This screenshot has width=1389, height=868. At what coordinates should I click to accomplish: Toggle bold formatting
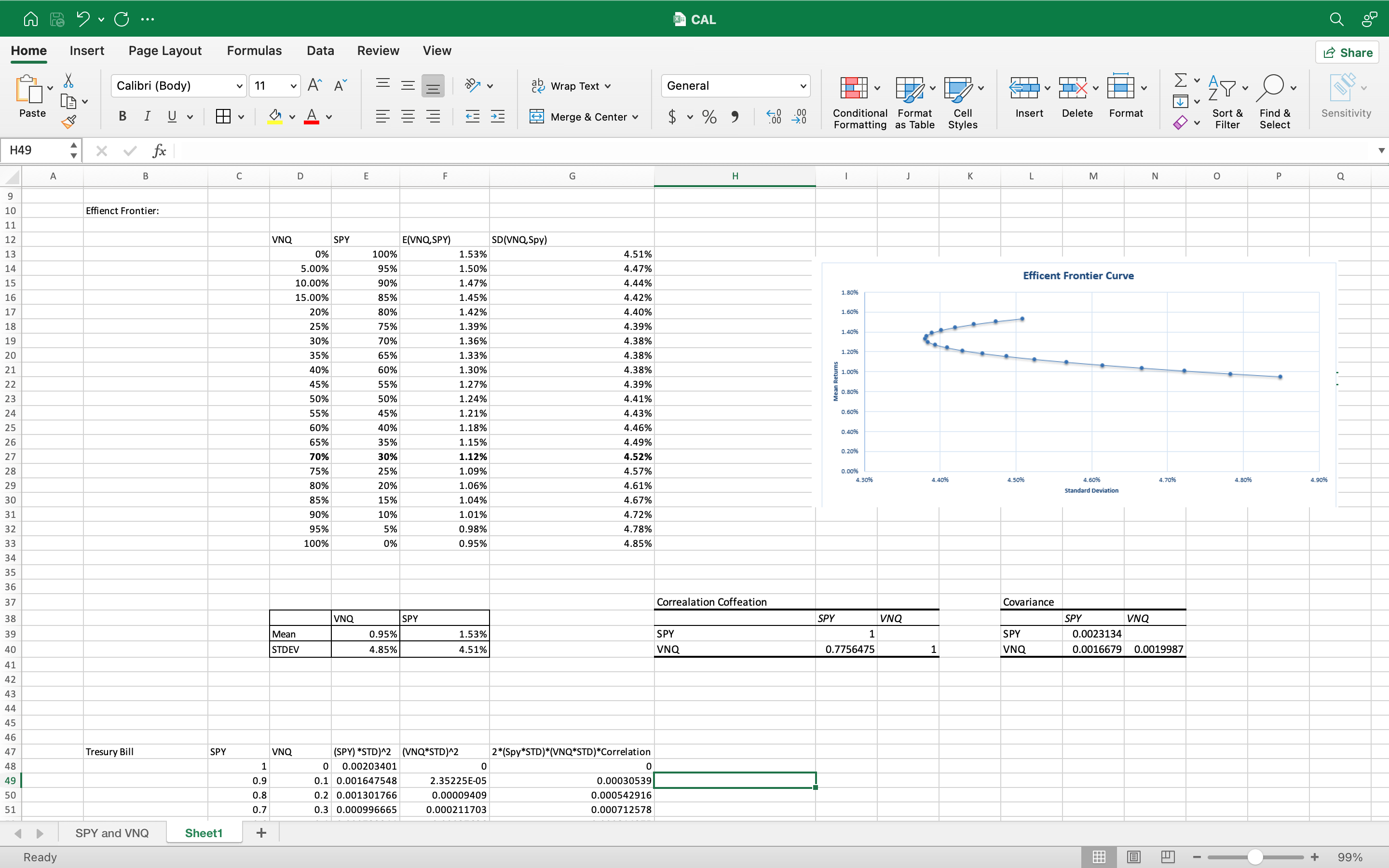(x=122, y=117)
